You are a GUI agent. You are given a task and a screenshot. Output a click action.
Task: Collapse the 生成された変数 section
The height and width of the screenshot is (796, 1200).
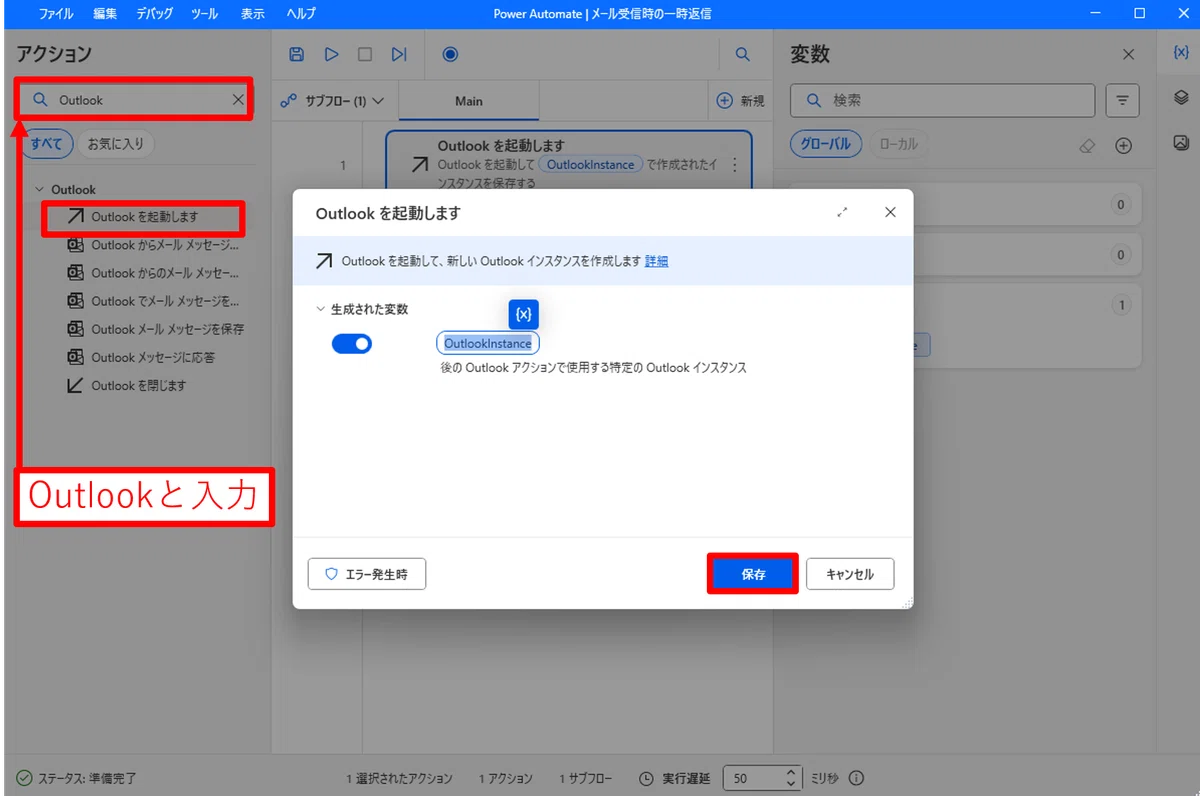click(320, 310)
